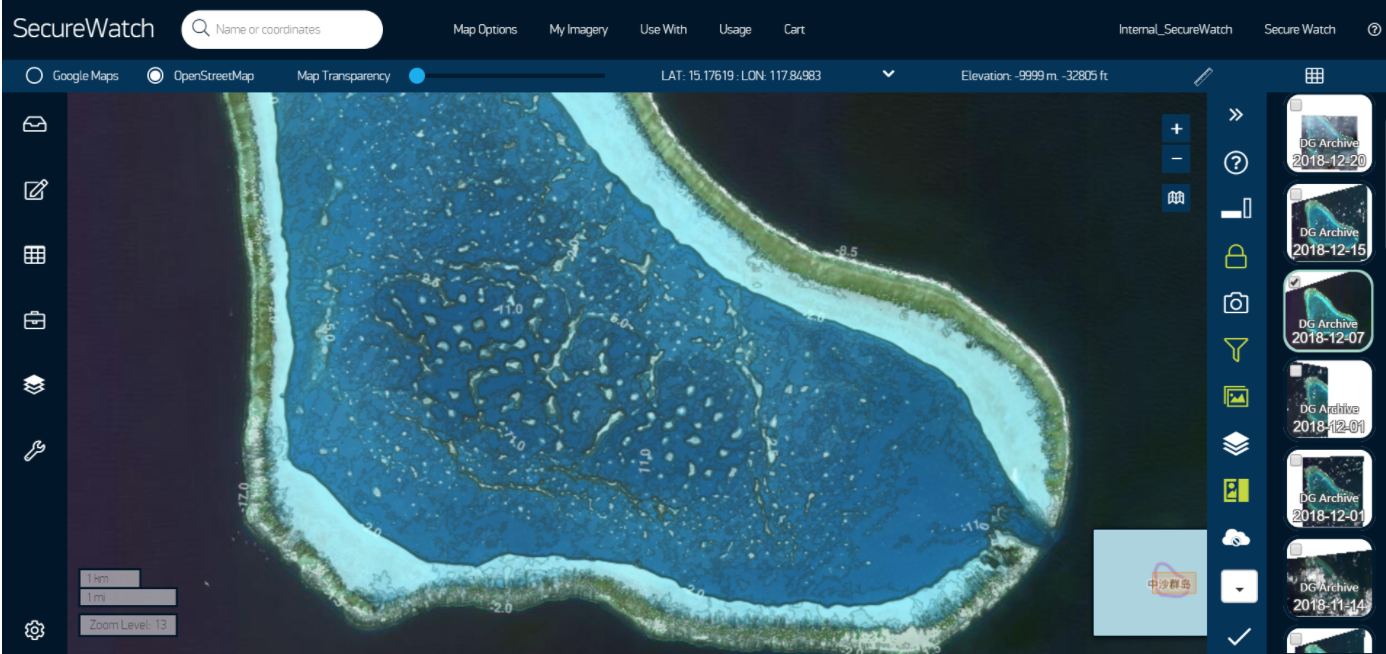Viewport: 1386px width, 654px height.
Task: Click the Map Transparency slider handle
Action: pyautogui.click(x=417, y=75)
